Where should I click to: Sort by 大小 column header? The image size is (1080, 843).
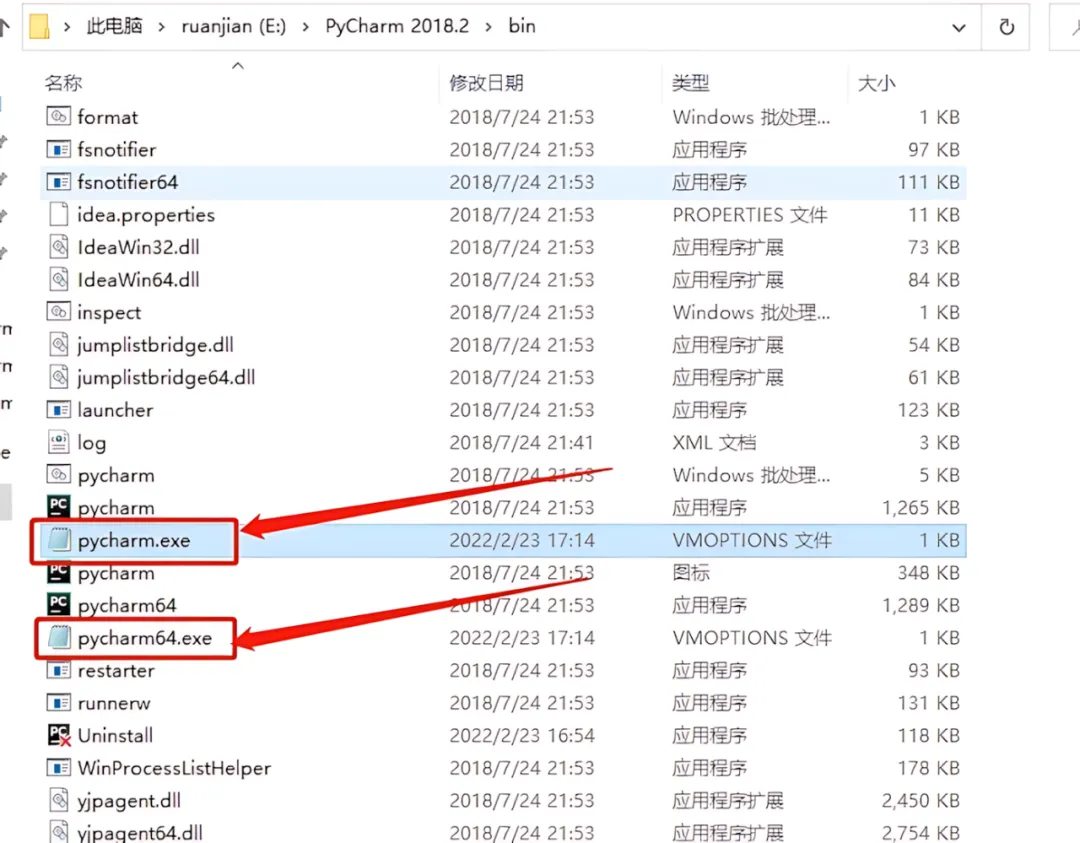pos(876,83)
